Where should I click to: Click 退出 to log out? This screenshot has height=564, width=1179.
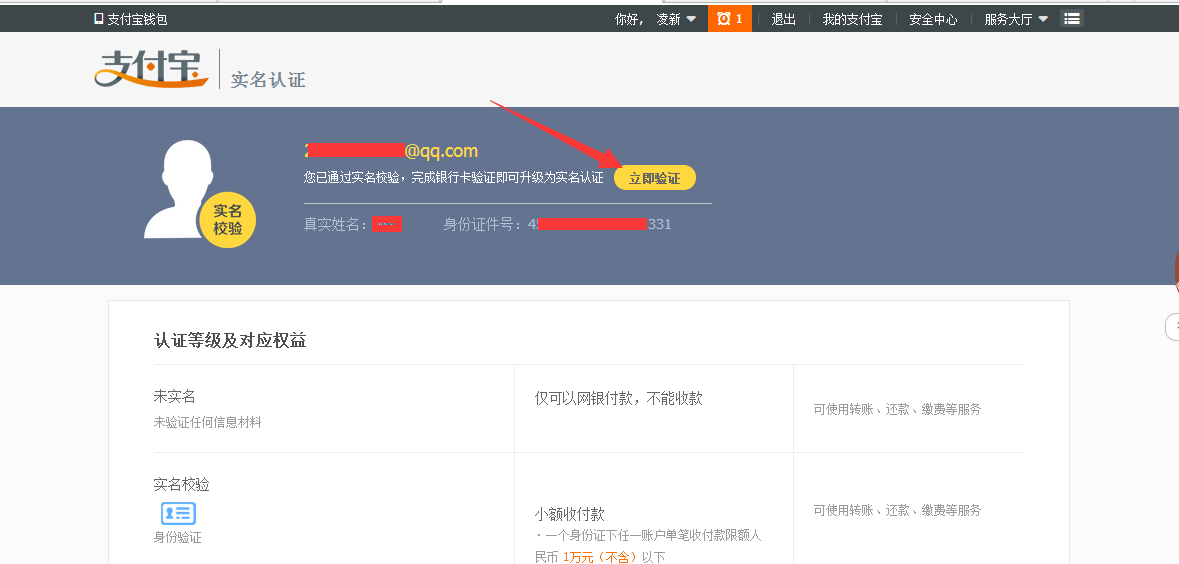point(783,20)
